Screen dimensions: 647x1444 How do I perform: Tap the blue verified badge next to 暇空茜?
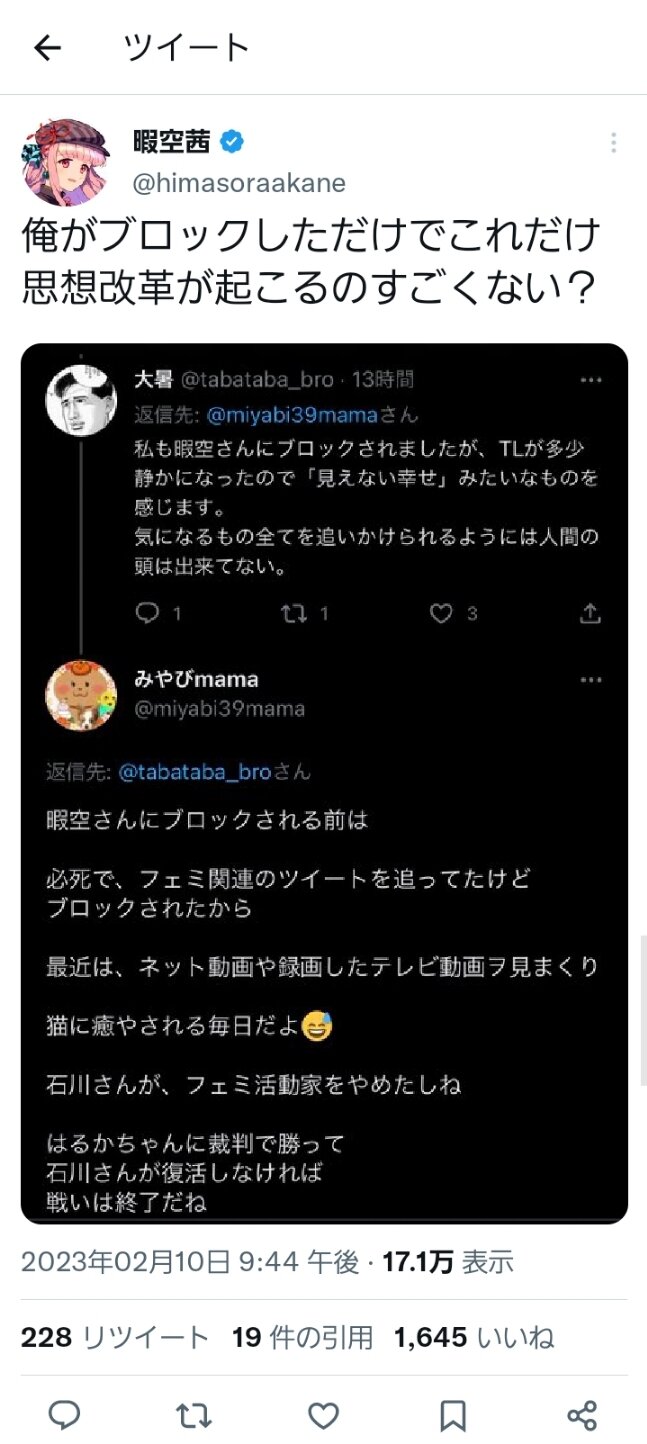pos(231,143)
